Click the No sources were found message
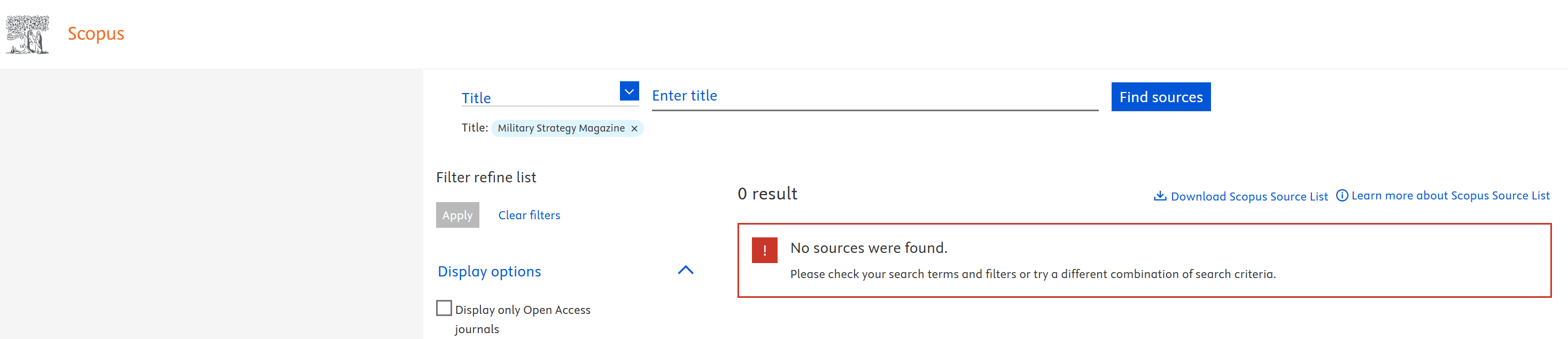 (x=868, y=248)
